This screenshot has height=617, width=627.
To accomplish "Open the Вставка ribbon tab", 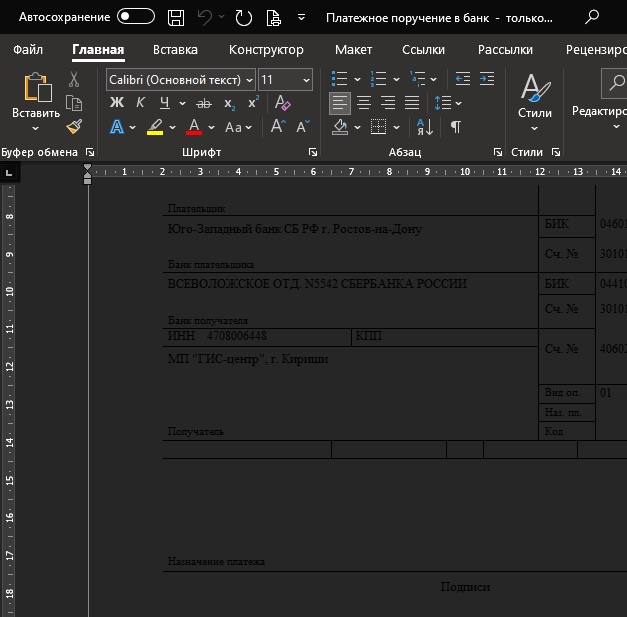I will [175, 50].
